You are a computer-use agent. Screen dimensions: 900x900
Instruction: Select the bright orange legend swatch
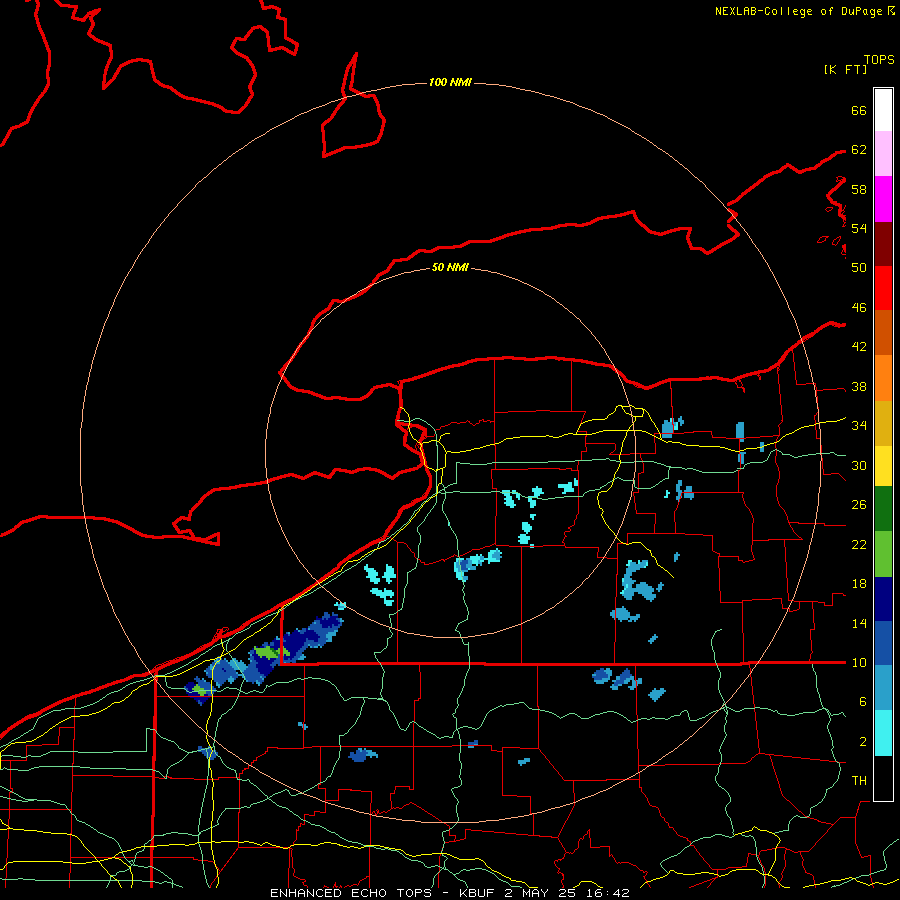point(883,378)
